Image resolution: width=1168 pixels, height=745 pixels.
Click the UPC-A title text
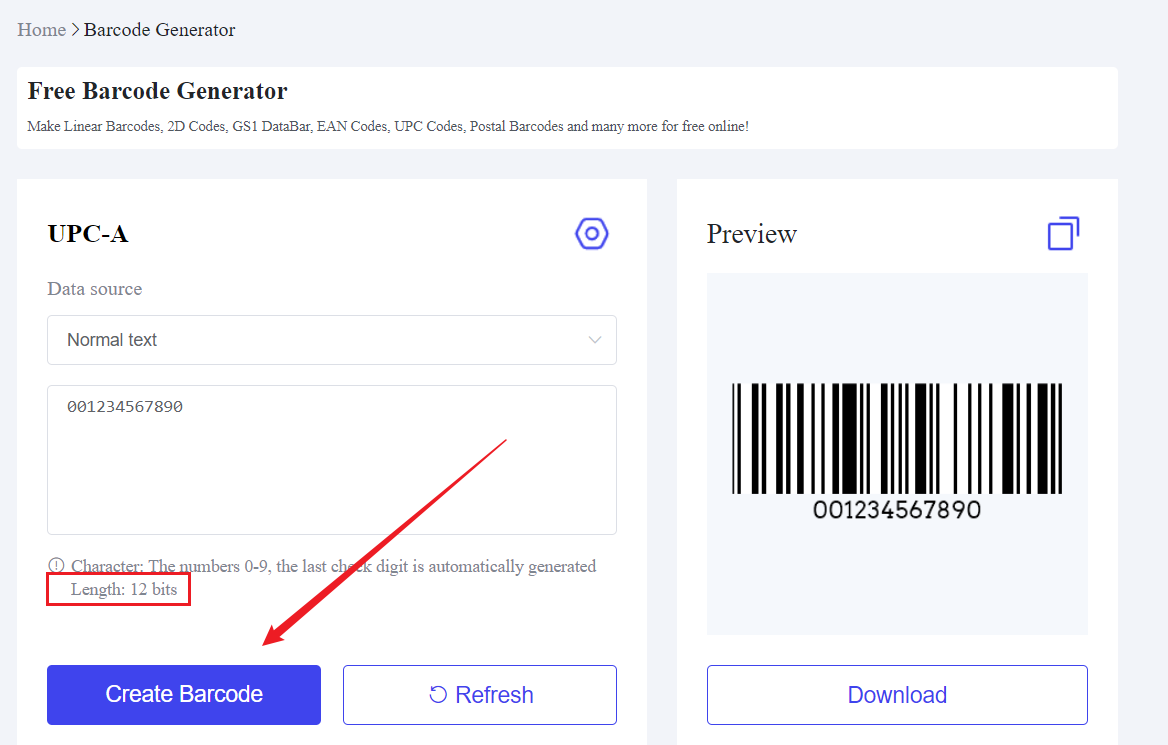click(88, 234)
